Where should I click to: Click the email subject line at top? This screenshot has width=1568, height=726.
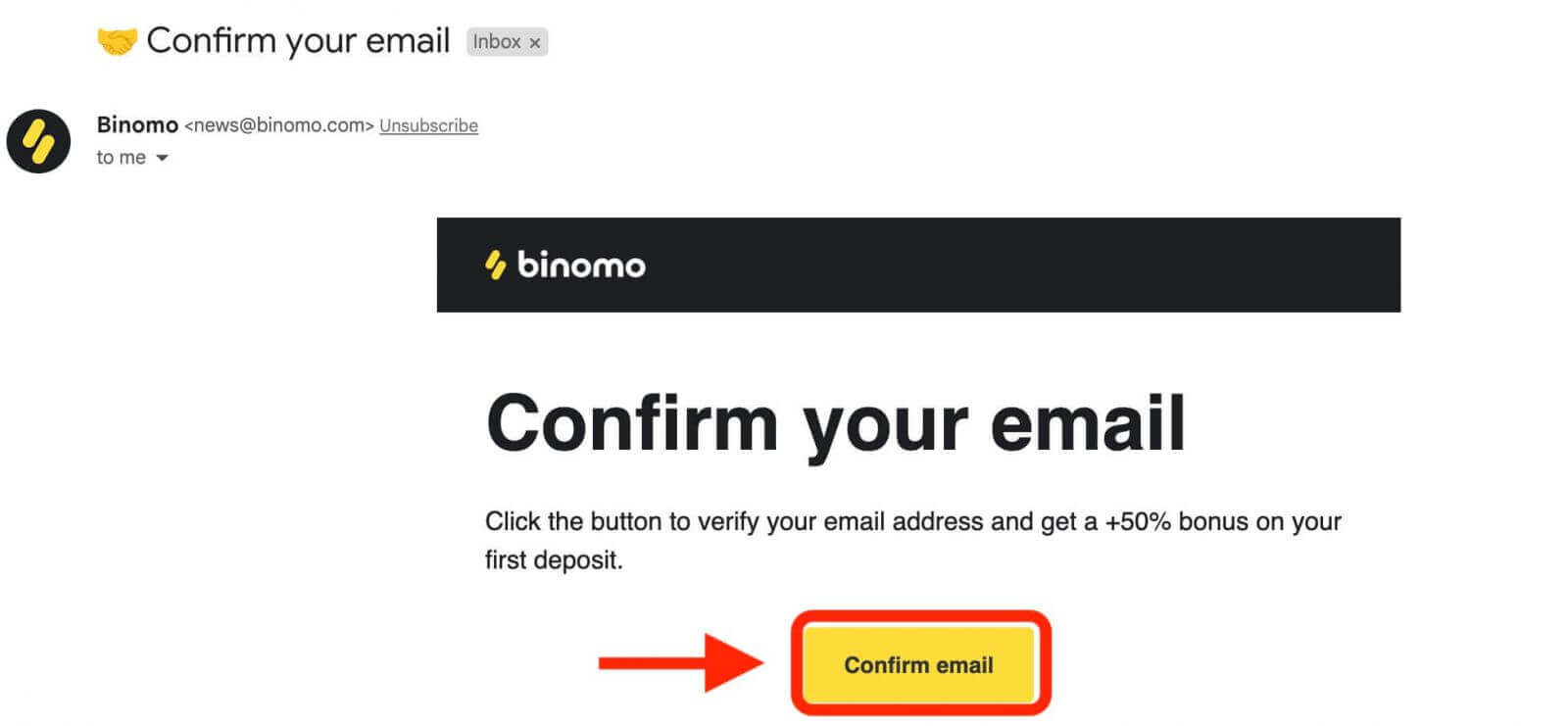click(x=298, y=41)
